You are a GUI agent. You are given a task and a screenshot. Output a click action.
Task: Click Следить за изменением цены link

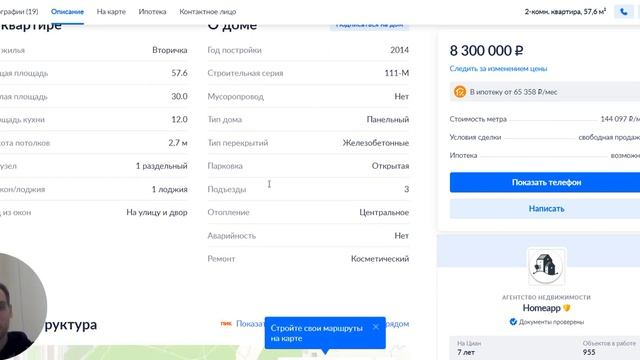498,69
